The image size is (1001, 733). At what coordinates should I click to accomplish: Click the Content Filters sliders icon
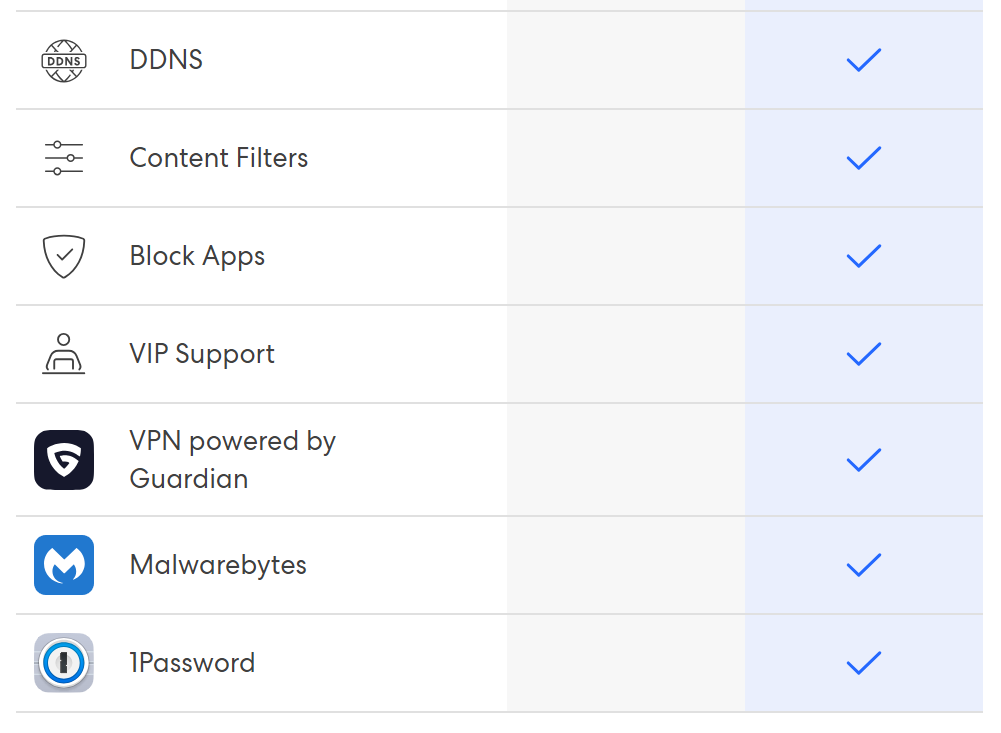click(64, 158)
